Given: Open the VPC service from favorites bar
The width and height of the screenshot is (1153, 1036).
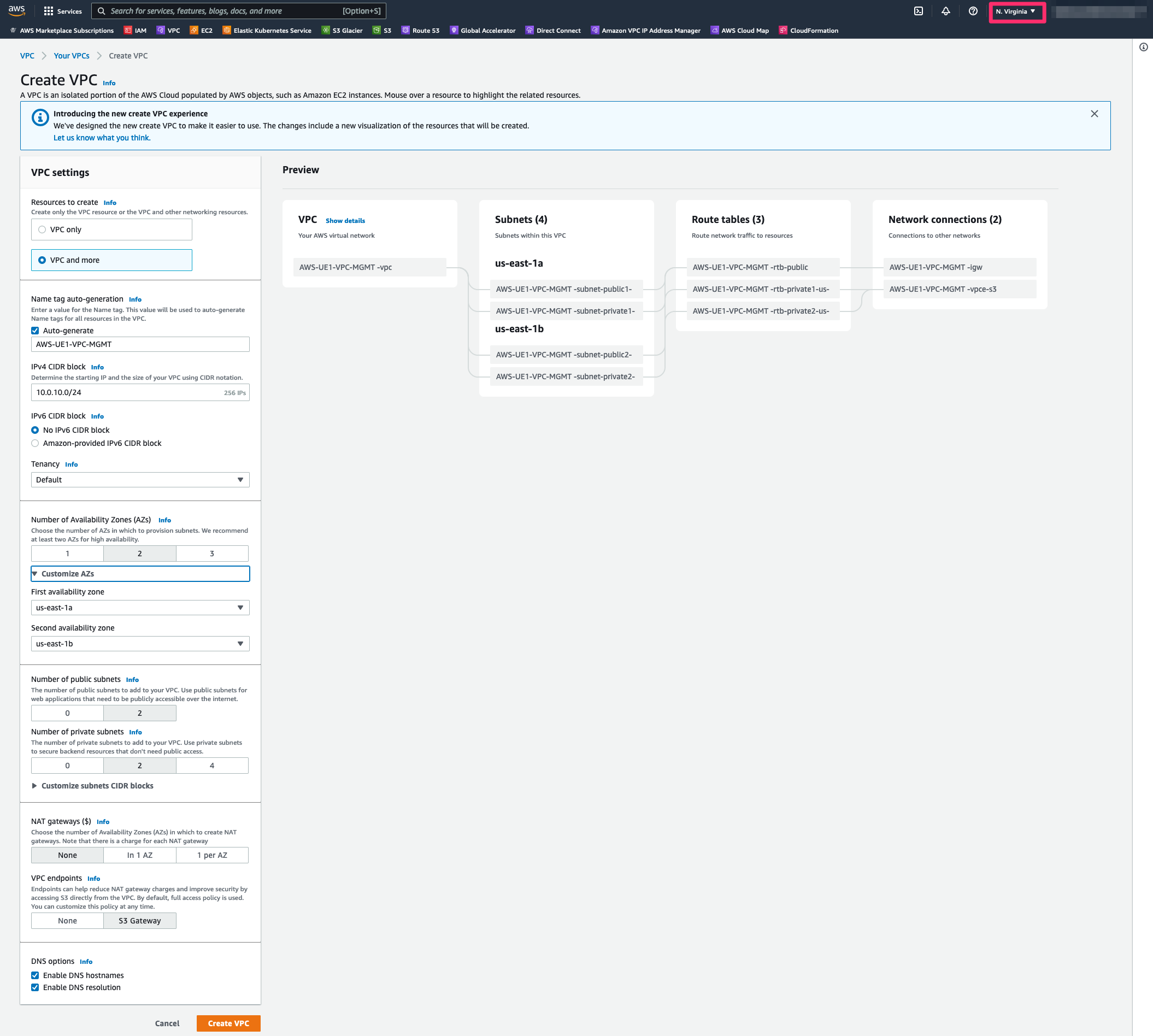Looking at the screenshot, I should coord(173,30).
